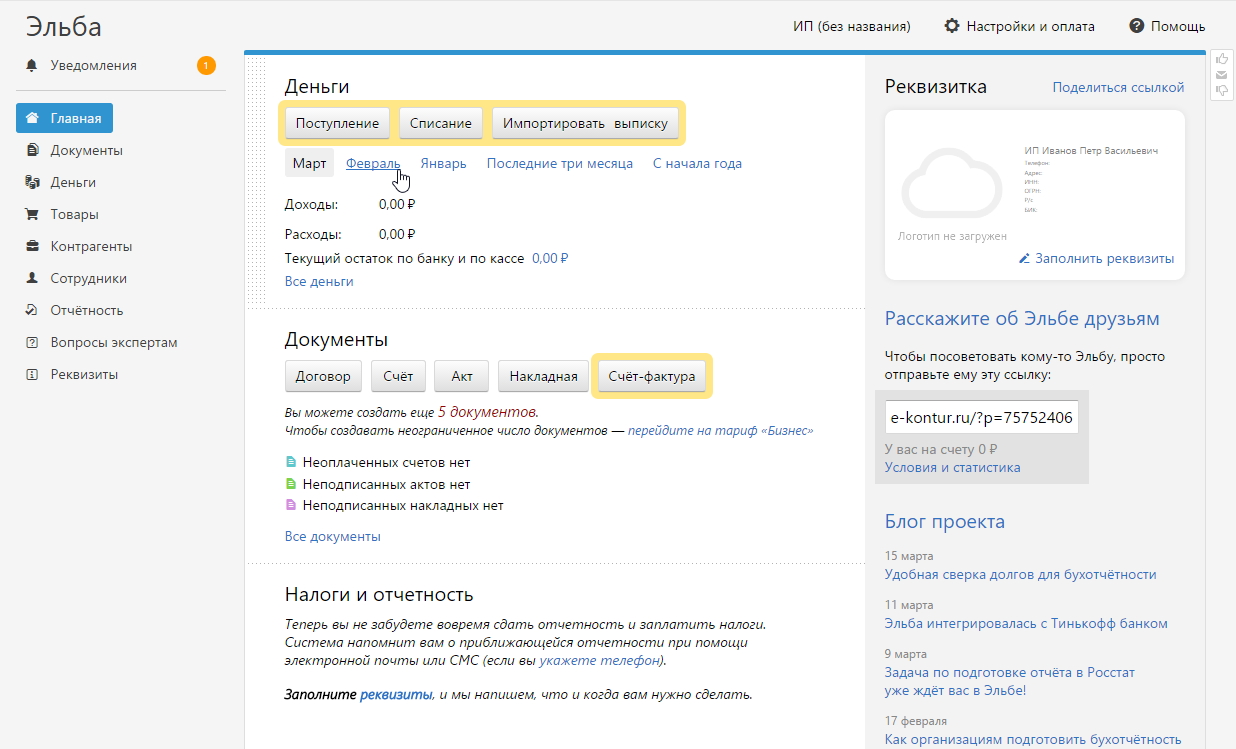Click the thumbs-up feedback icon
Image resolution: width=1236 pixels, height=749 pixels.
click(1221, 59)
